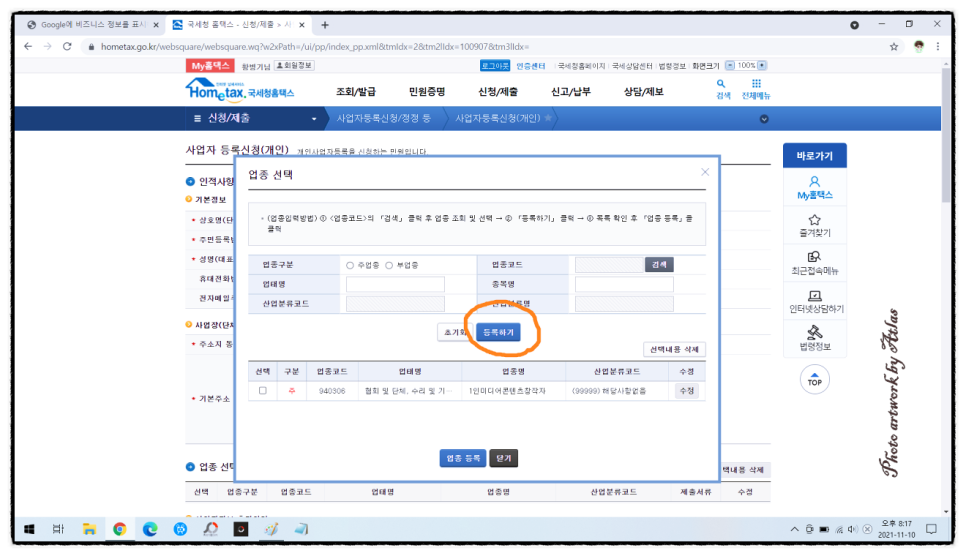Image resolution: width=966 pixels, height=556 pixels.
Task: Open 인터넷상담하기 in the sidebar
Action: coord(816,301)
